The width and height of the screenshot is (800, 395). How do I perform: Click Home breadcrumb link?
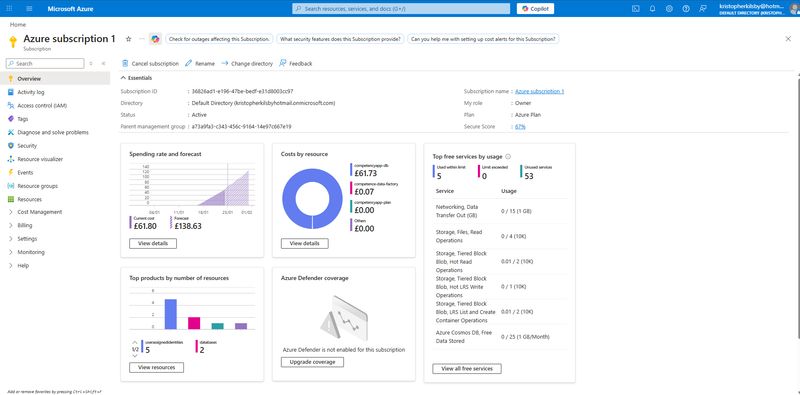click(18, 24)
